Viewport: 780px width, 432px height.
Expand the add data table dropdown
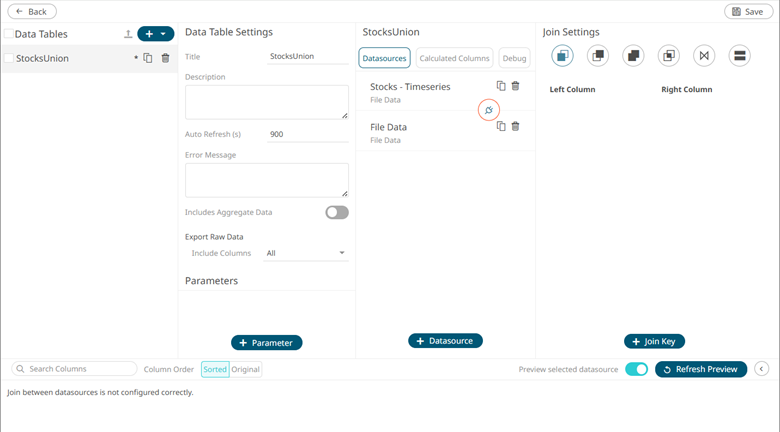163,34
